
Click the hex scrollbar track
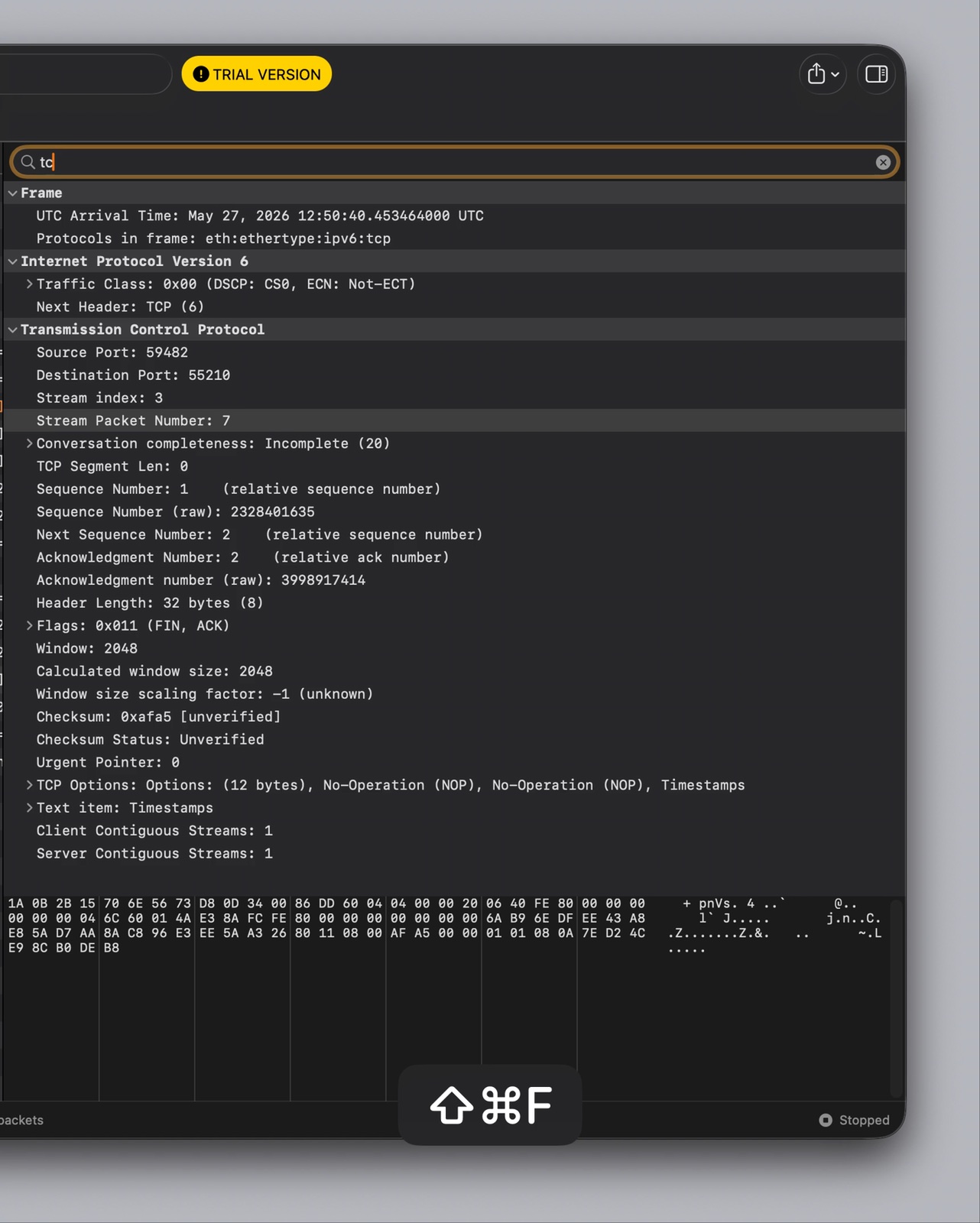897,998
